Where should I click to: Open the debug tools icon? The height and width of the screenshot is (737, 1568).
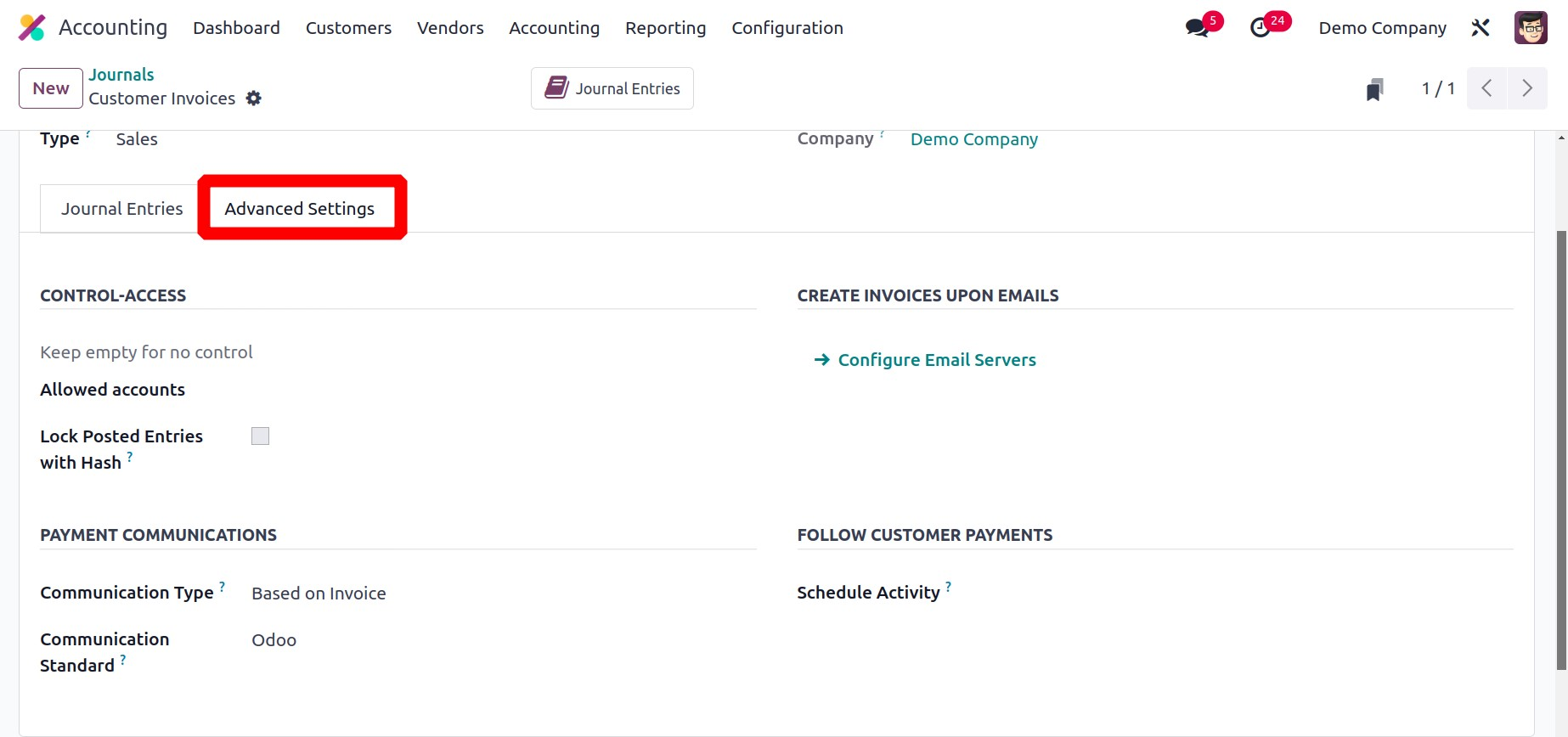[1481, 28]
